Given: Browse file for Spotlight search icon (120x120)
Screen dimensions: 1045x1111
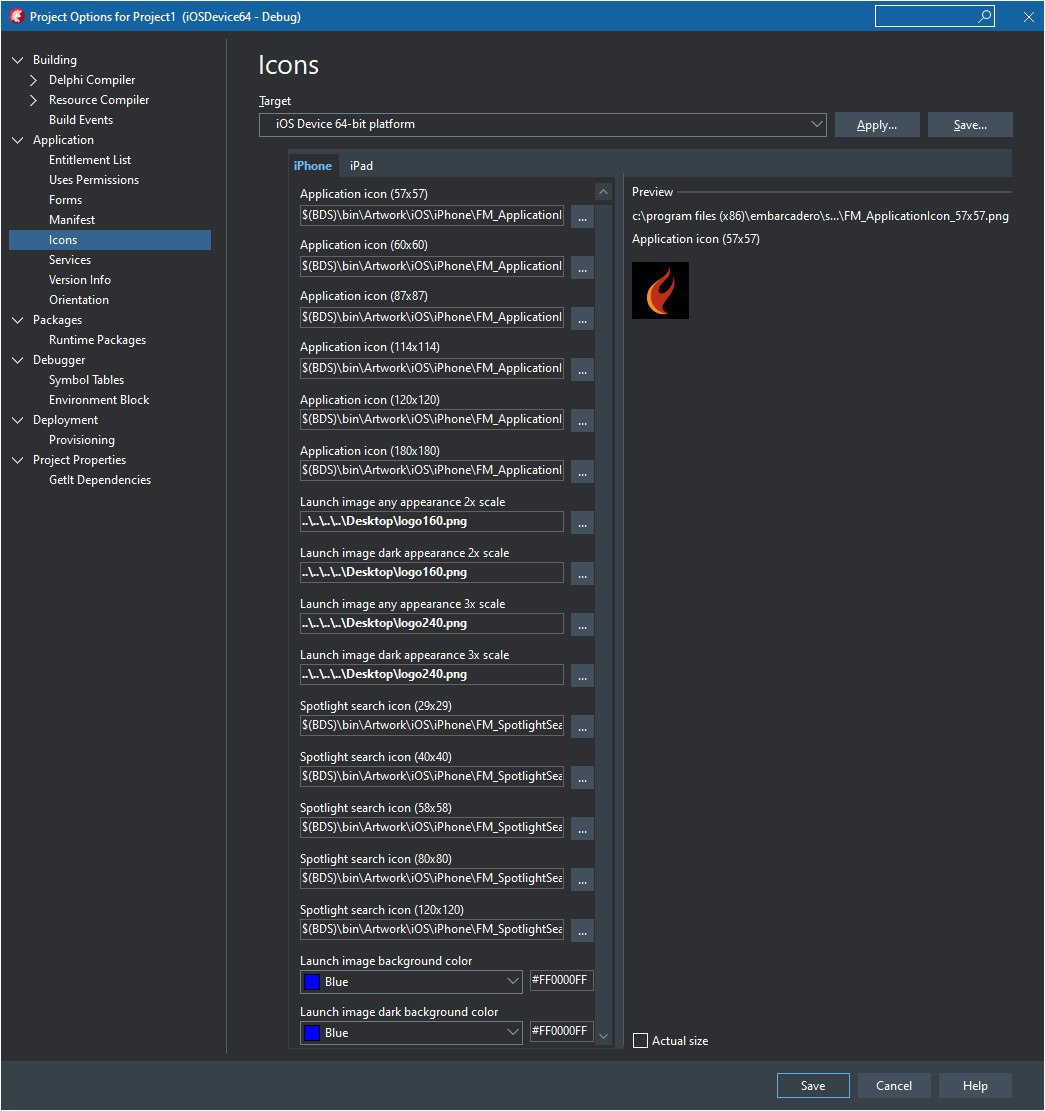Looking at the screenshot, I should (582, 931).
